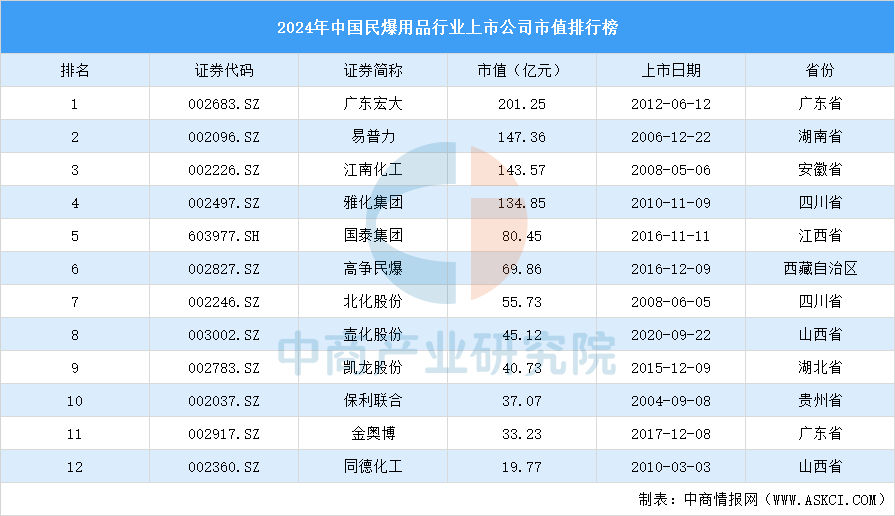
Task: Click listing date 2010-03-03
Action: (x=671, y=468)
